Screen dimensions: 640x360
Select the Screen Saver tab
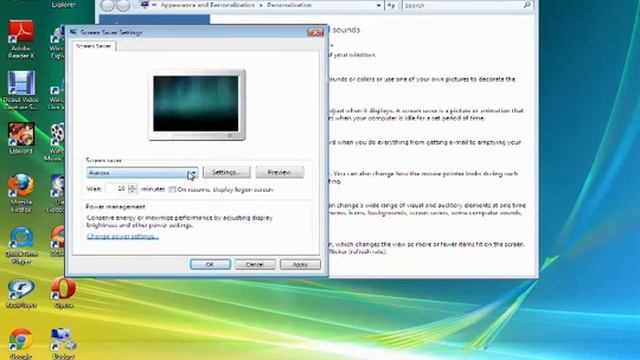93,46
